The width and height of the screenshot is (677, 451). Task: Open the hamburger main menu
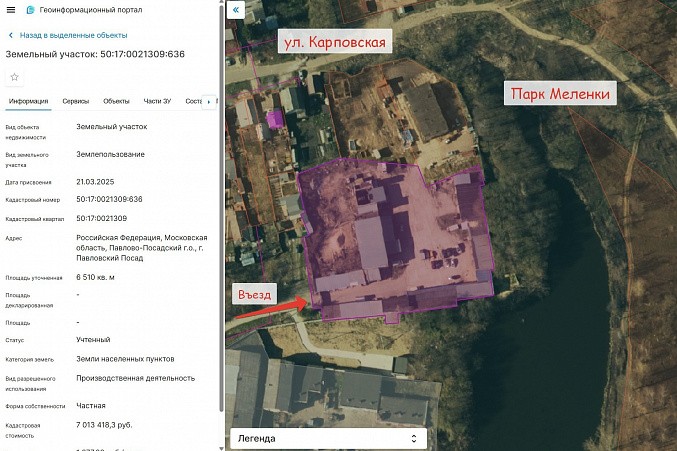(x=10, y=10)
